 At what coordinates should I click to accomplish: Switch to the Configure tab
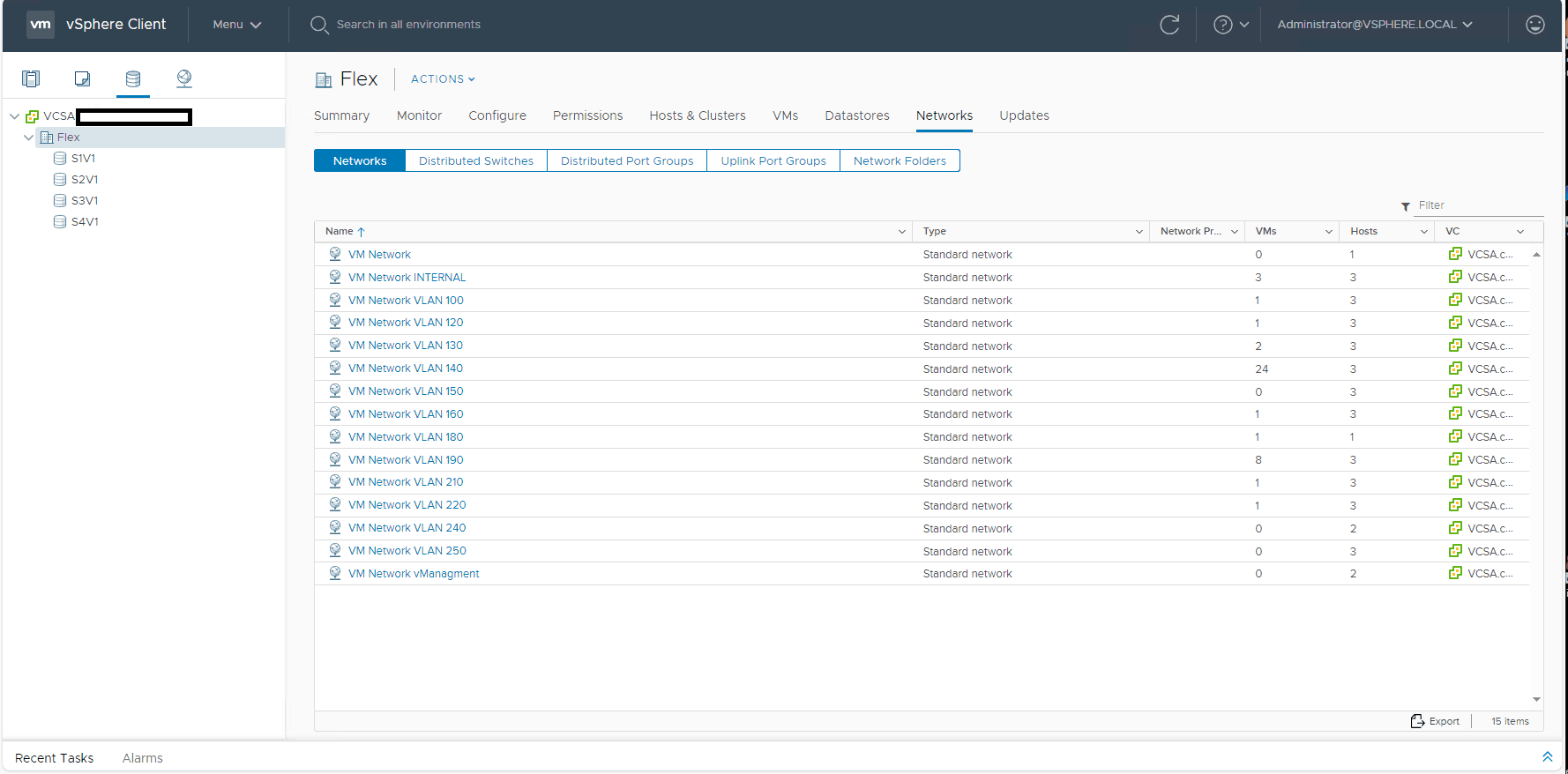tap(497, 115)
